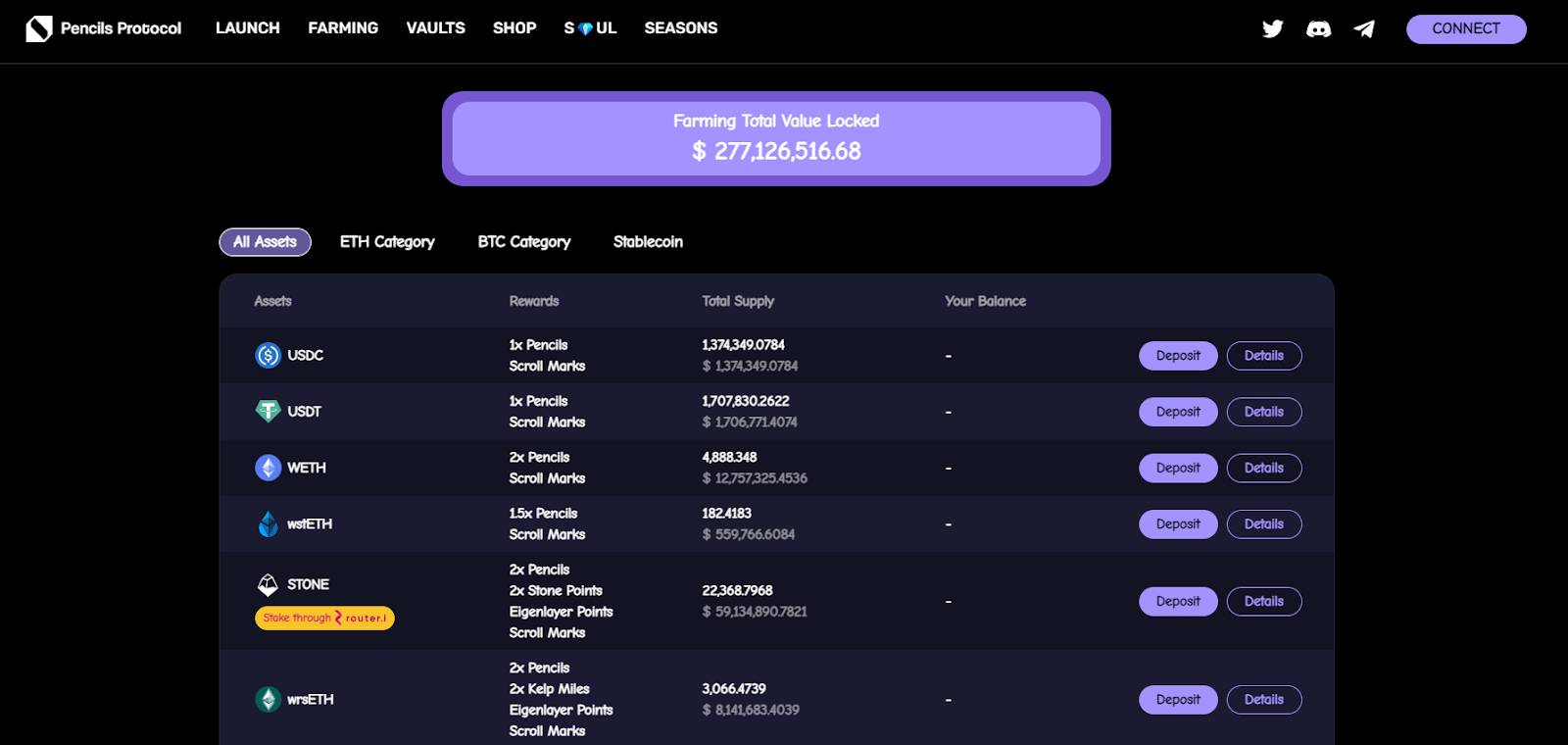Click the 2x Kelp Miles reward text
The width and height of the screenshot is (1568, 745).
549,689
